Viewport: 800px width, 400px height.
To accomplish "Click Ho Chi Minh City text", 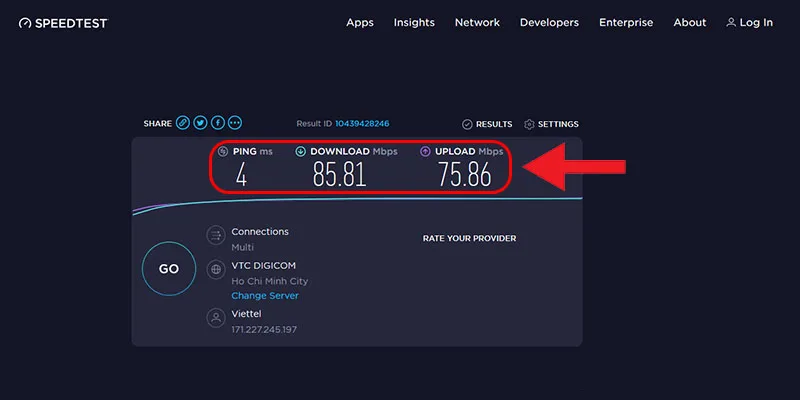I will [x=269, y=281].
